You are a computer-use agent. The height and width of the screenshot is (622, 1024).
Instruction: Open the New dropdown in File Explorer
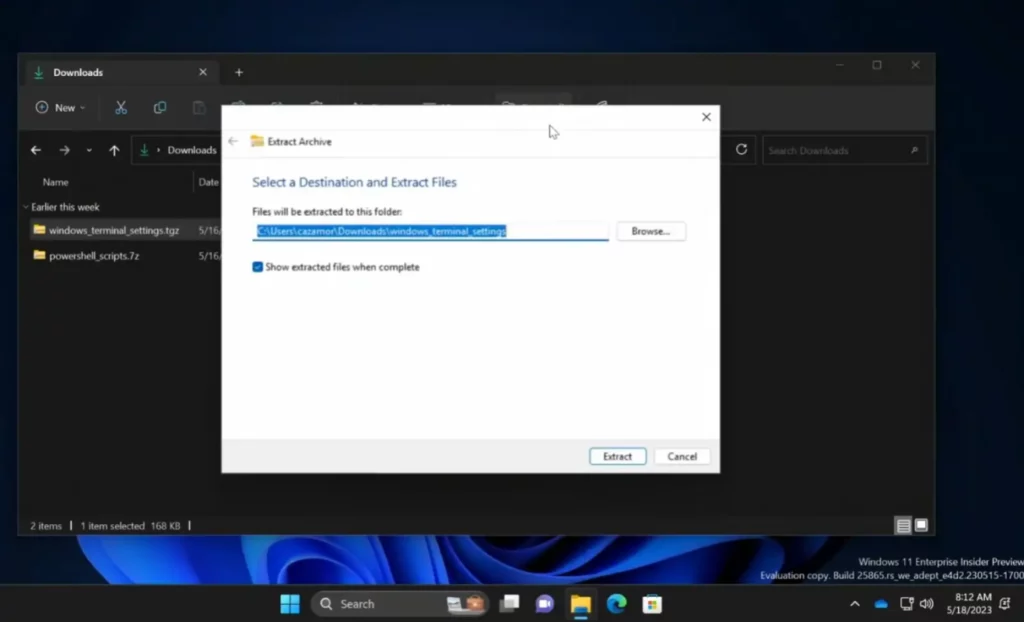(x=60, y=107)
